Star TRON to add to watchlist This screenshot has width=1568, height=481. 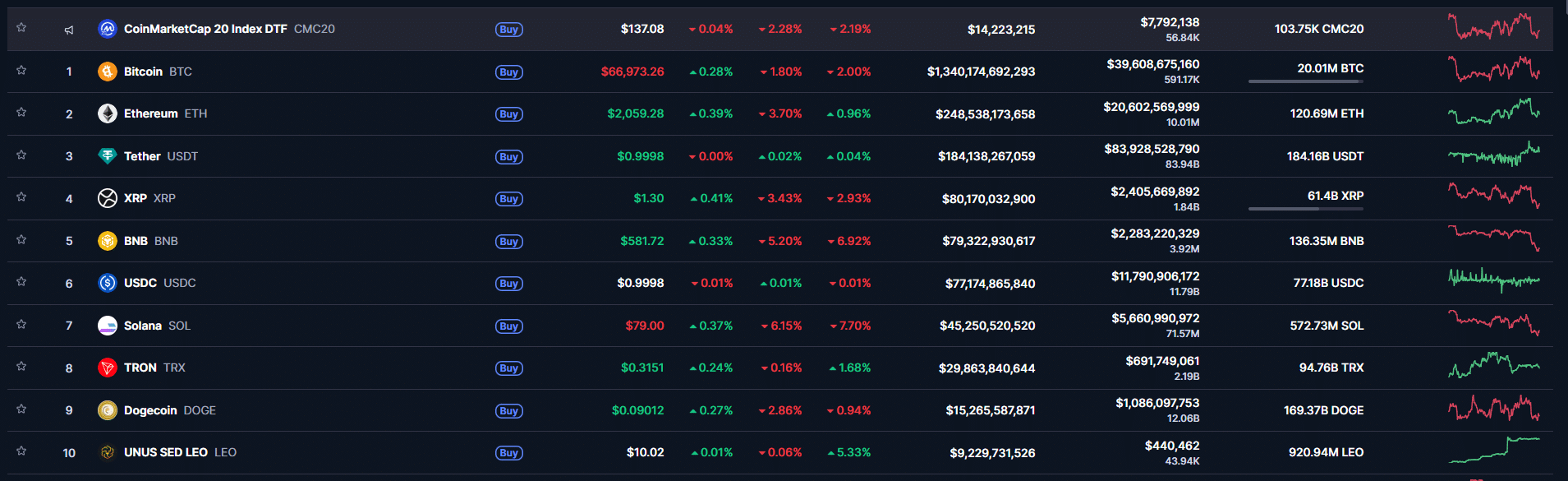[x=21, y=366]
